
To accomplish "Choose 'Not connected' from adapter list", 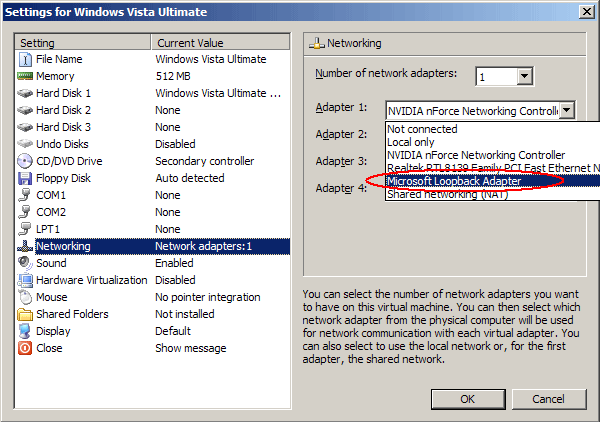I will 492,129.
